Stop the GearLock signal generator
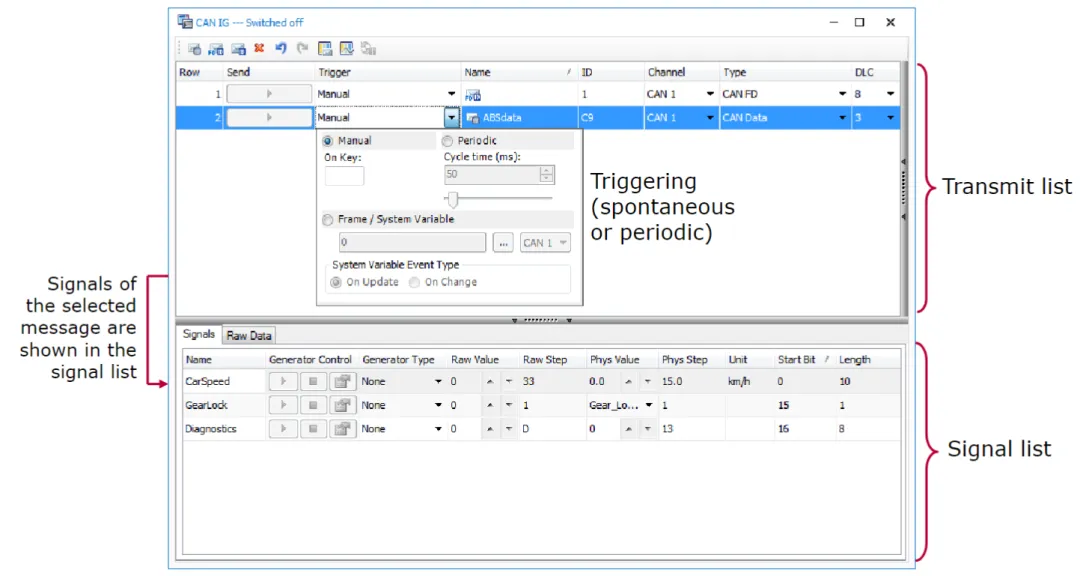Viewport: 1080px width, 576px height. point(313,405)
